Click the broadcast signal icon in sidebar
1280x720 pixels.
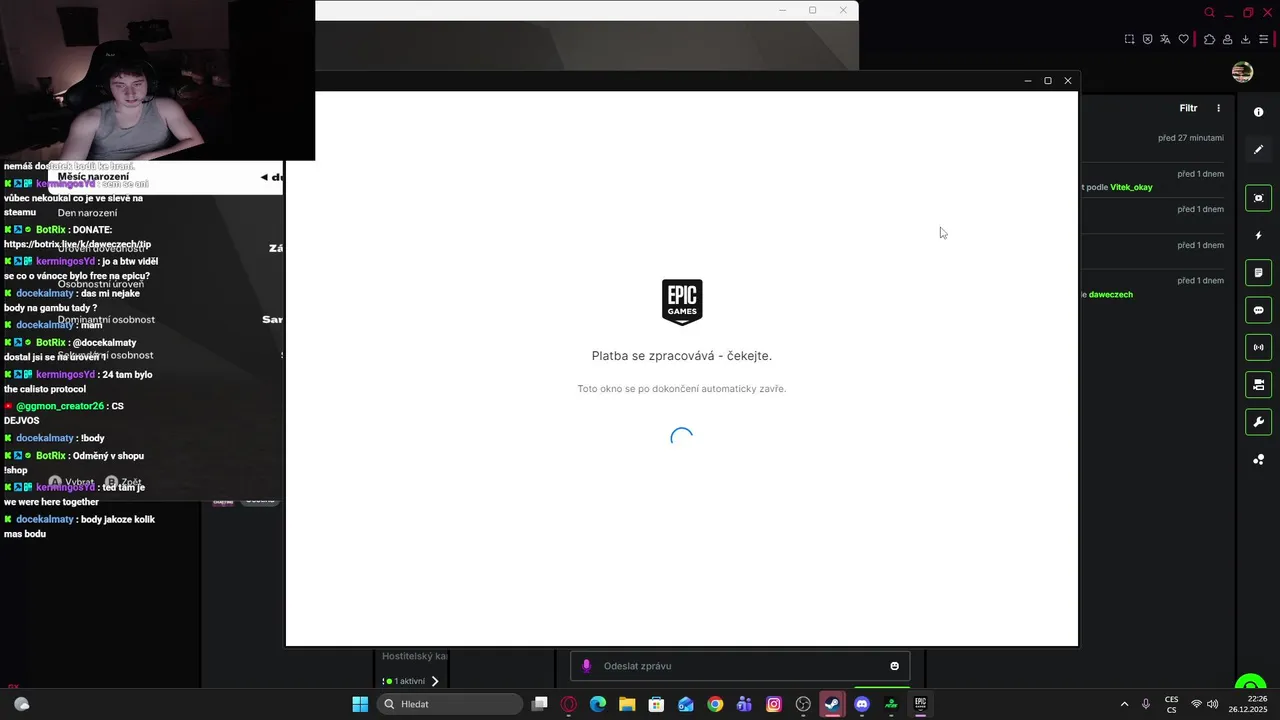click(1259, 347)
